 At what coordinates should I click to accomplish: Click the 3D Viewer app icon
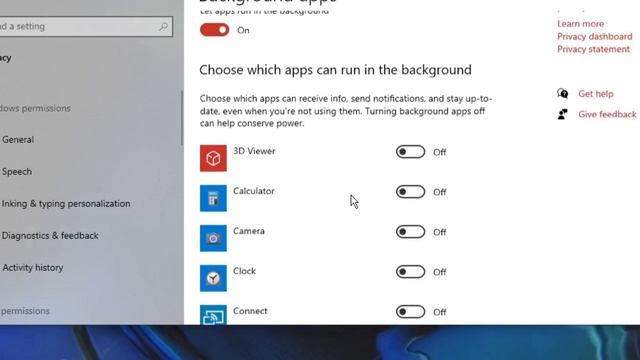(213, 158)
